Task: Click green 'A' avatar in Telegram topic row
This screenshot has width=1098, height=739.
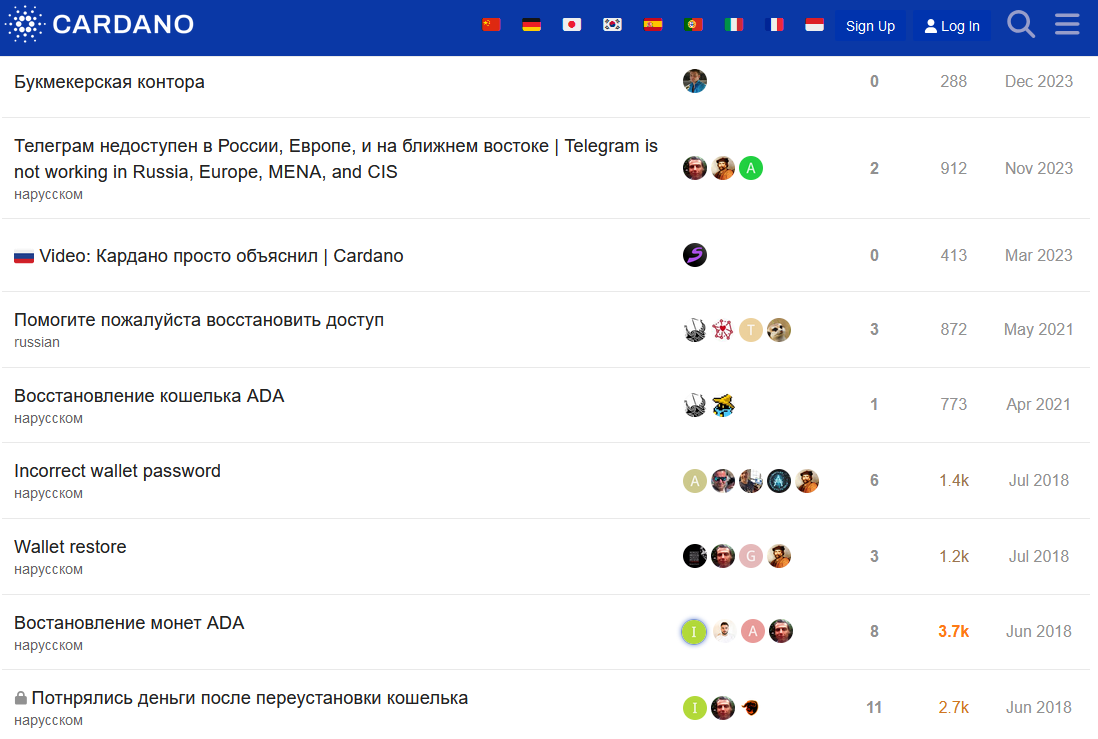Action: [x=751, y=168]
